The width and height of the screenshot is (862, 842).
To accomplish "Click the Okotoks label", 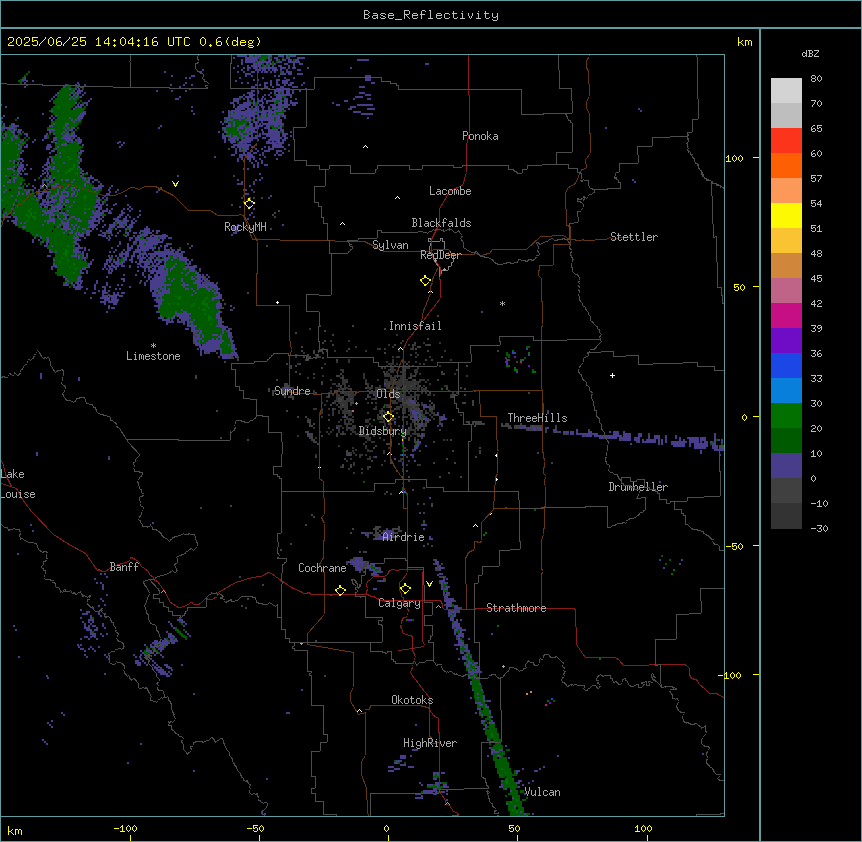I will 412,700.
